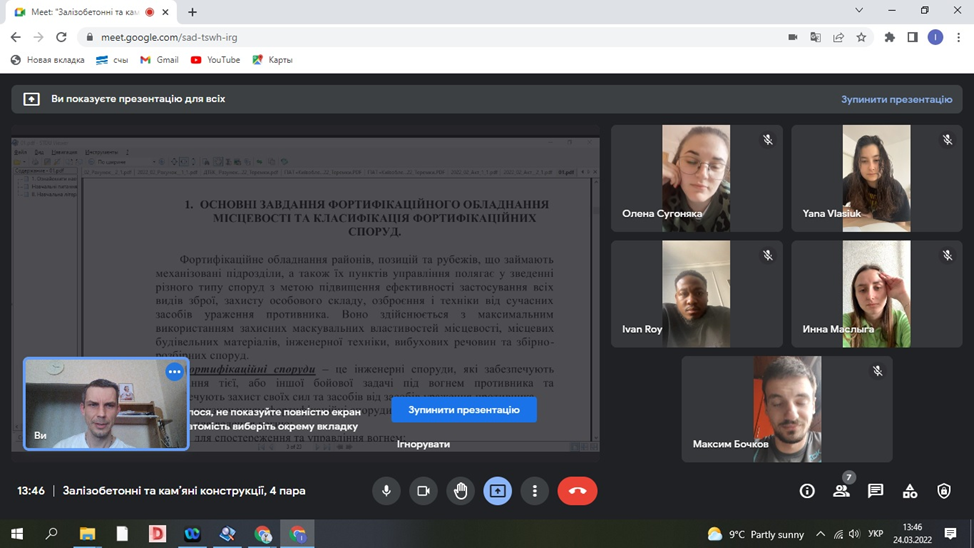Click the muted mic icon on Ivan Roy's tile
The height and width of the screenshot is (548, 974).
[768, 255]
